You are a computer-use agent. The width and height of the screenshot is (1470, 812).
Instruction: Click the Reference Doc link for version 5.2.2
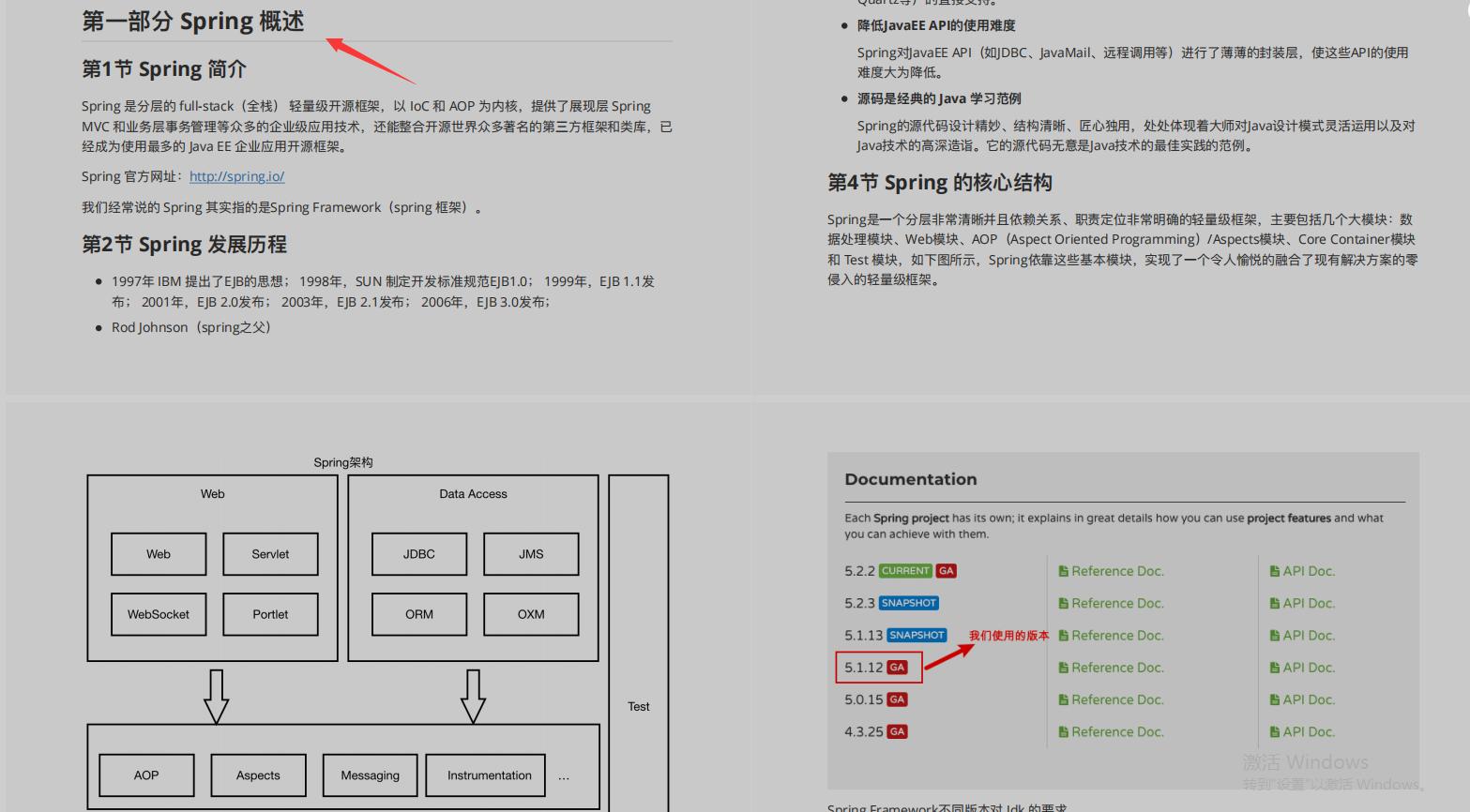coord(1118,570)
